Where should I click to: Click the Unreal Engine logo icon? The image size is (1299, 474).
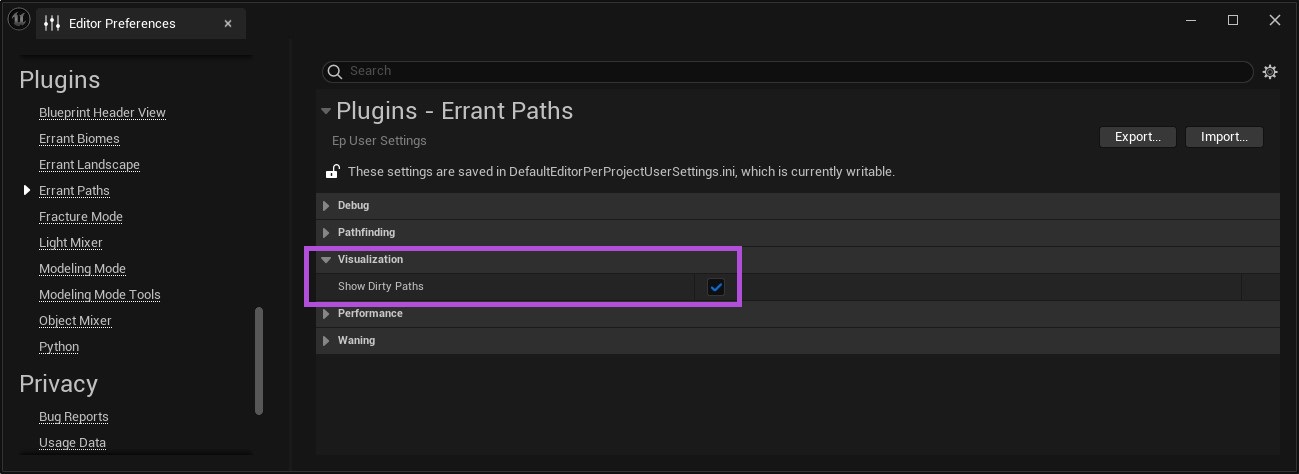[18, 21]
